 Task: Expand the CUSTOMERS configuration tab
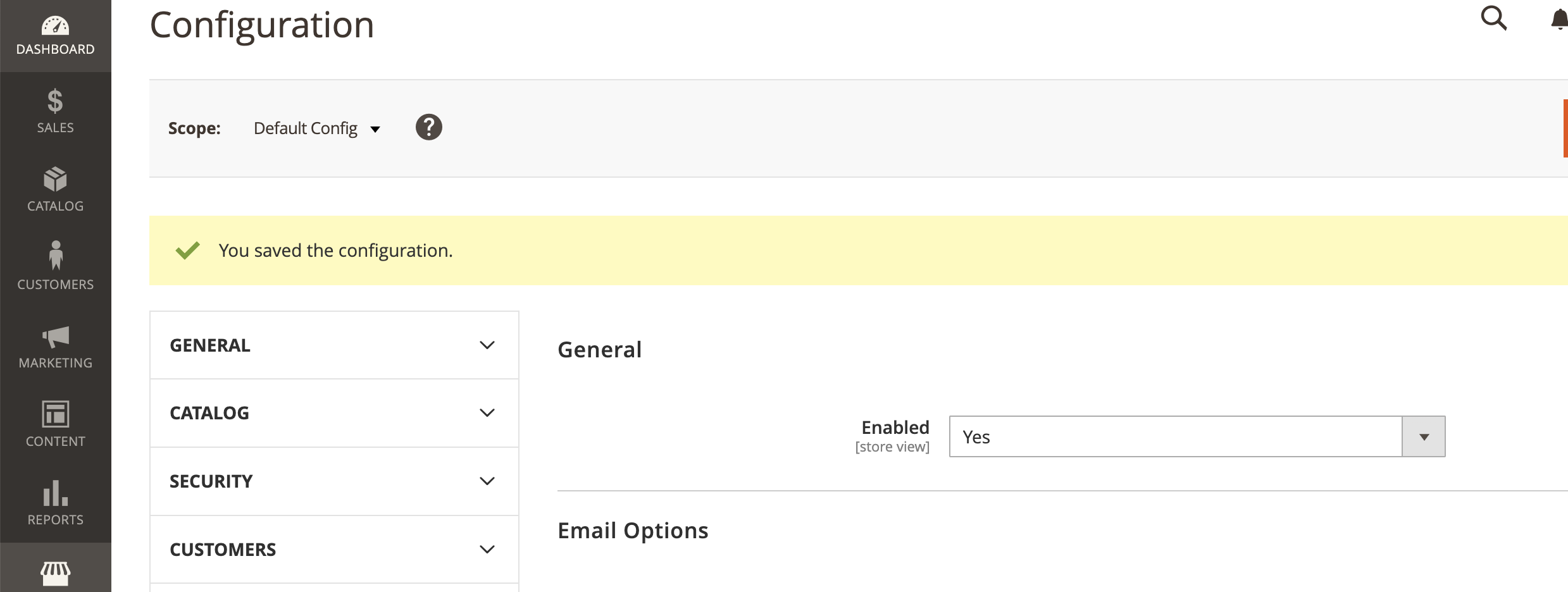334,550
